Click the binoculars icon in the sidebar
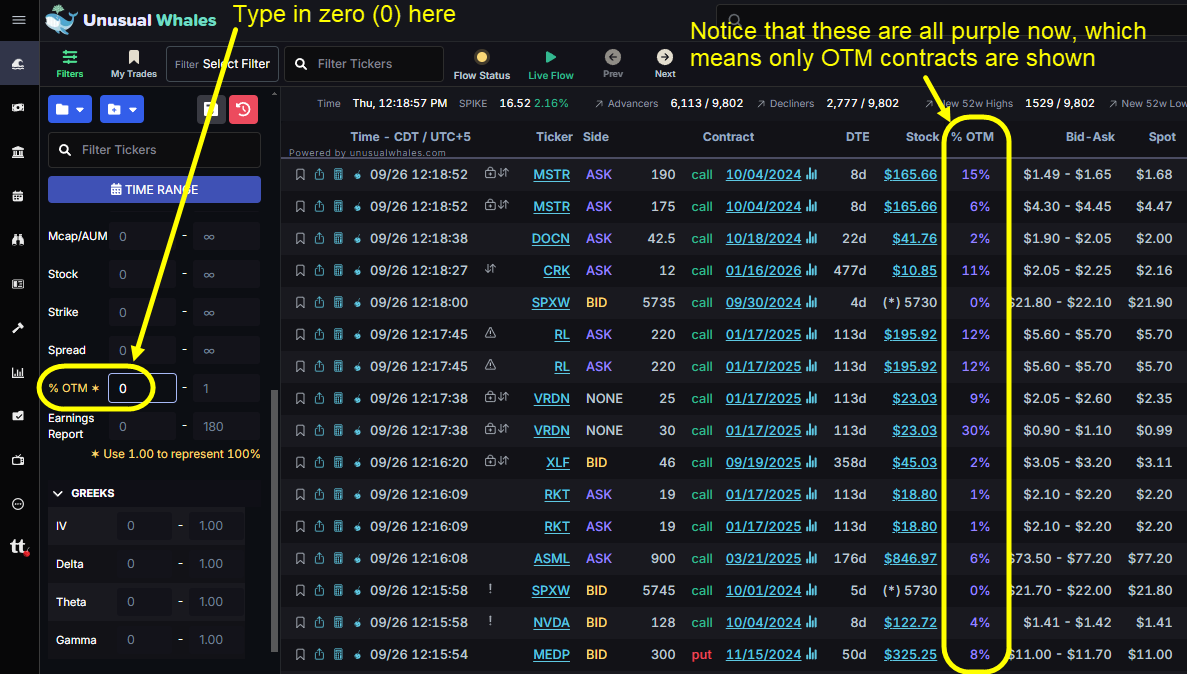This screenshot has width=1187, height=674. coord(18,240)
